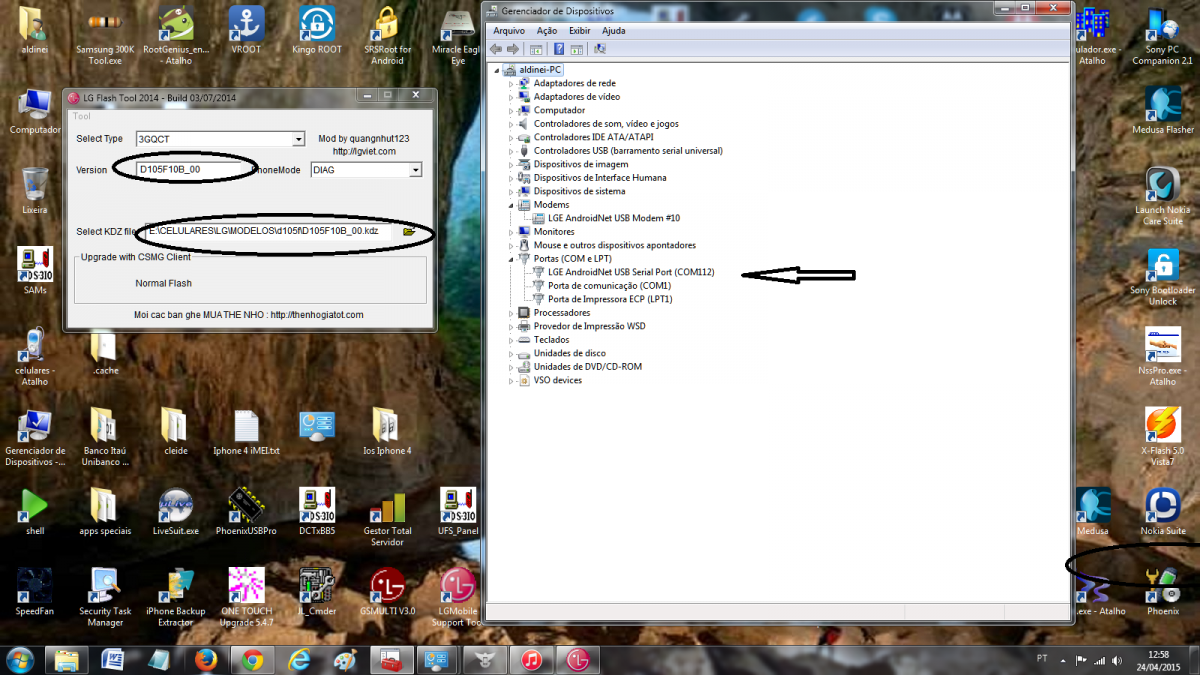Select the Sony Bootloader Unlock desktop icon
The image size is (1200, 675).
click(1163, 277)
